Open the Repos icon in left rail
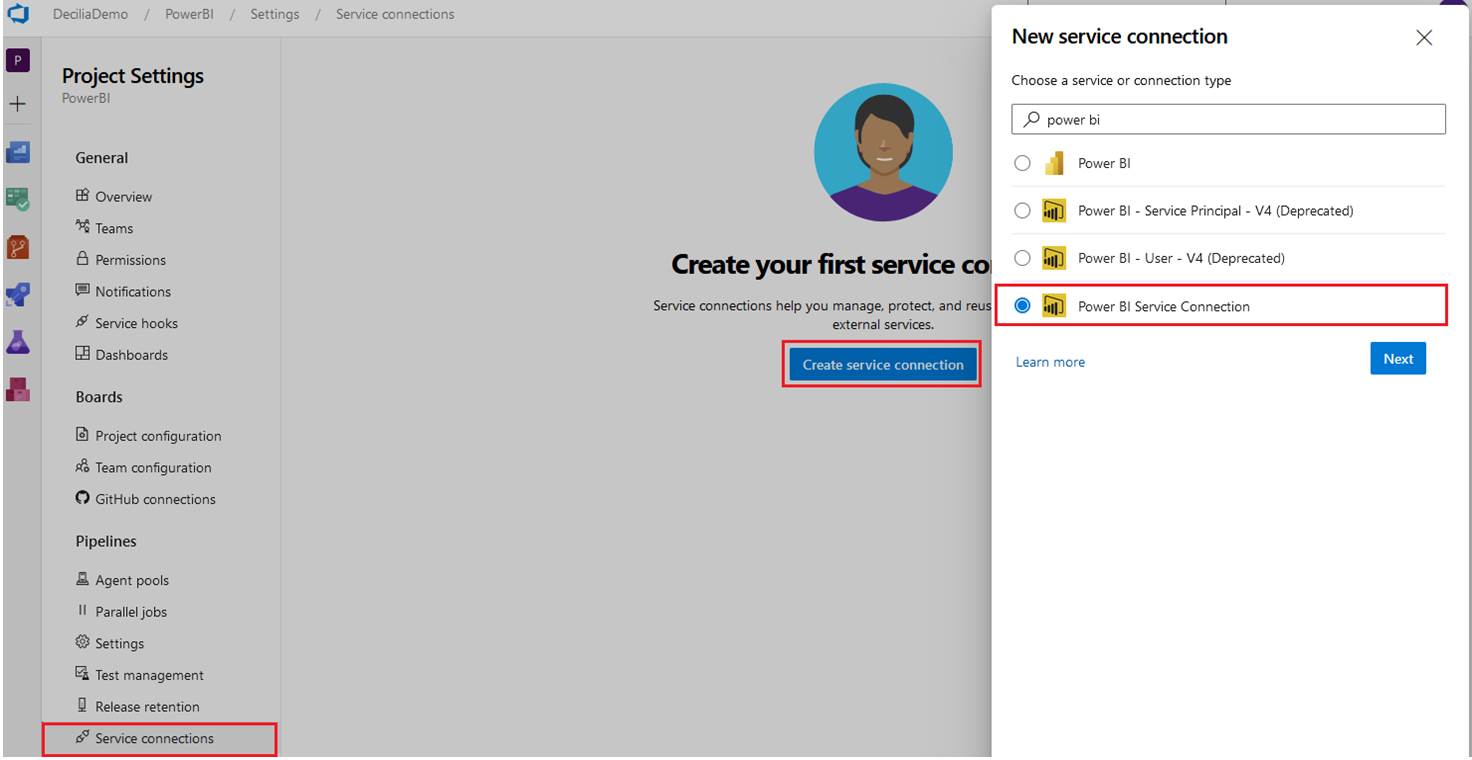Image resolution: width=1472 pixels, height=760 pixels. point(18,246)
